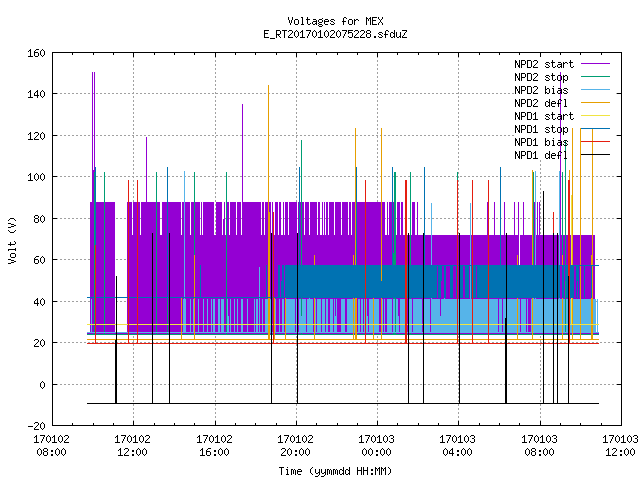Click the 'Volt (V)' y-axis label
This screenshot has width=640, height=480.
pos(13,241)
